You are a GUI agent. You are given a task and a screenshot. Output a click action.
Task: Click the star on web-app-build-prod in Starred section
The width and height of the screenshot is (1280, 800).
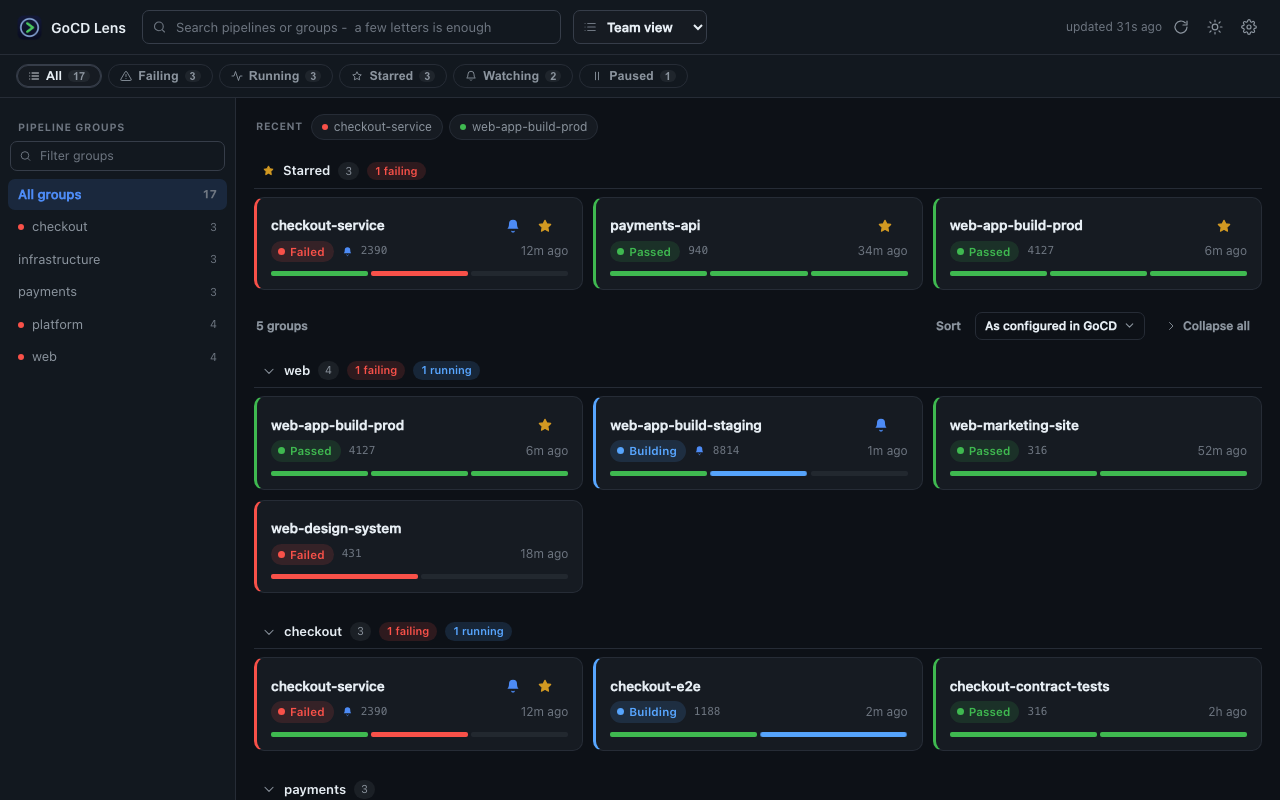(1224, 226)
